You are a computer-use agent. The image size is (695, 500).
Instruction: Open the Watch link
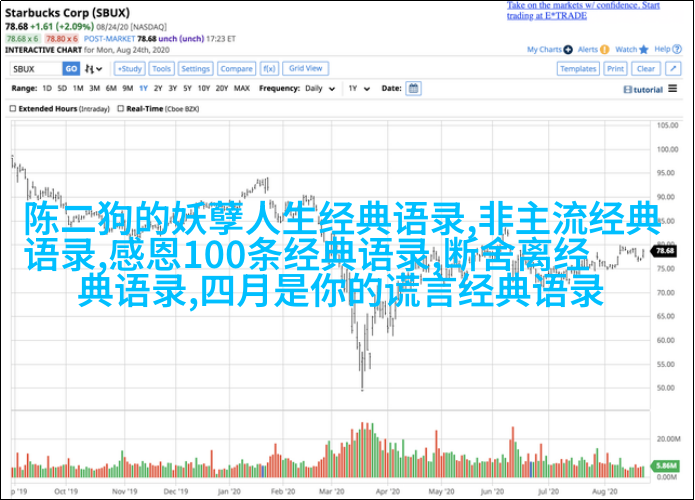pyautogui.click(x=626, y=50)
